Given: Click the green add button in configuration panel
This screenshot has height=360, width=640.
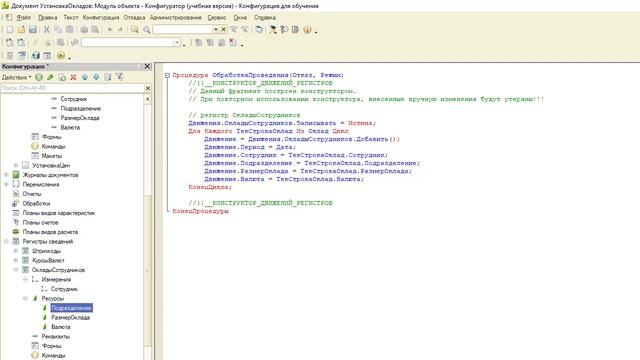Looking at the screenshot, I should (39, 77).
